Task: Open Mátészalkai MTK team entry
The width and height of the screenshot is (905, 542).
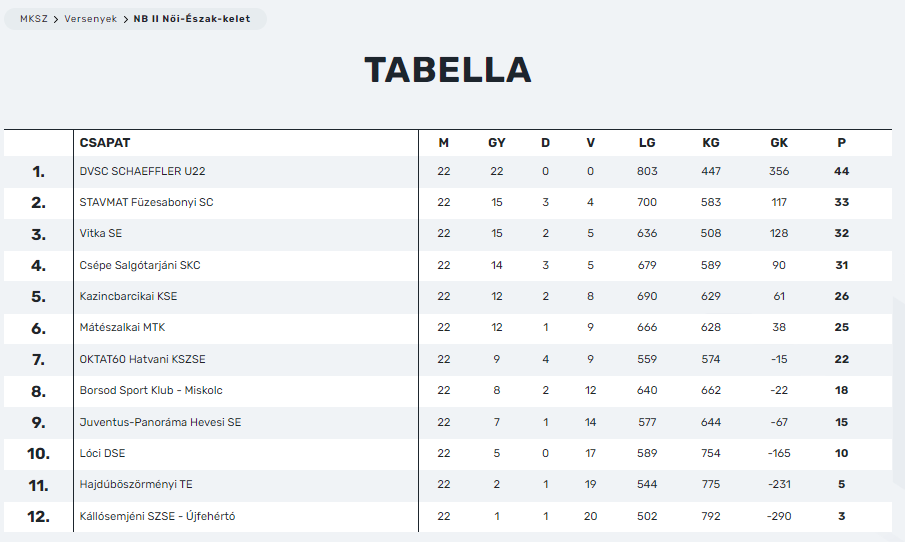Action: (x=122, y=327)
